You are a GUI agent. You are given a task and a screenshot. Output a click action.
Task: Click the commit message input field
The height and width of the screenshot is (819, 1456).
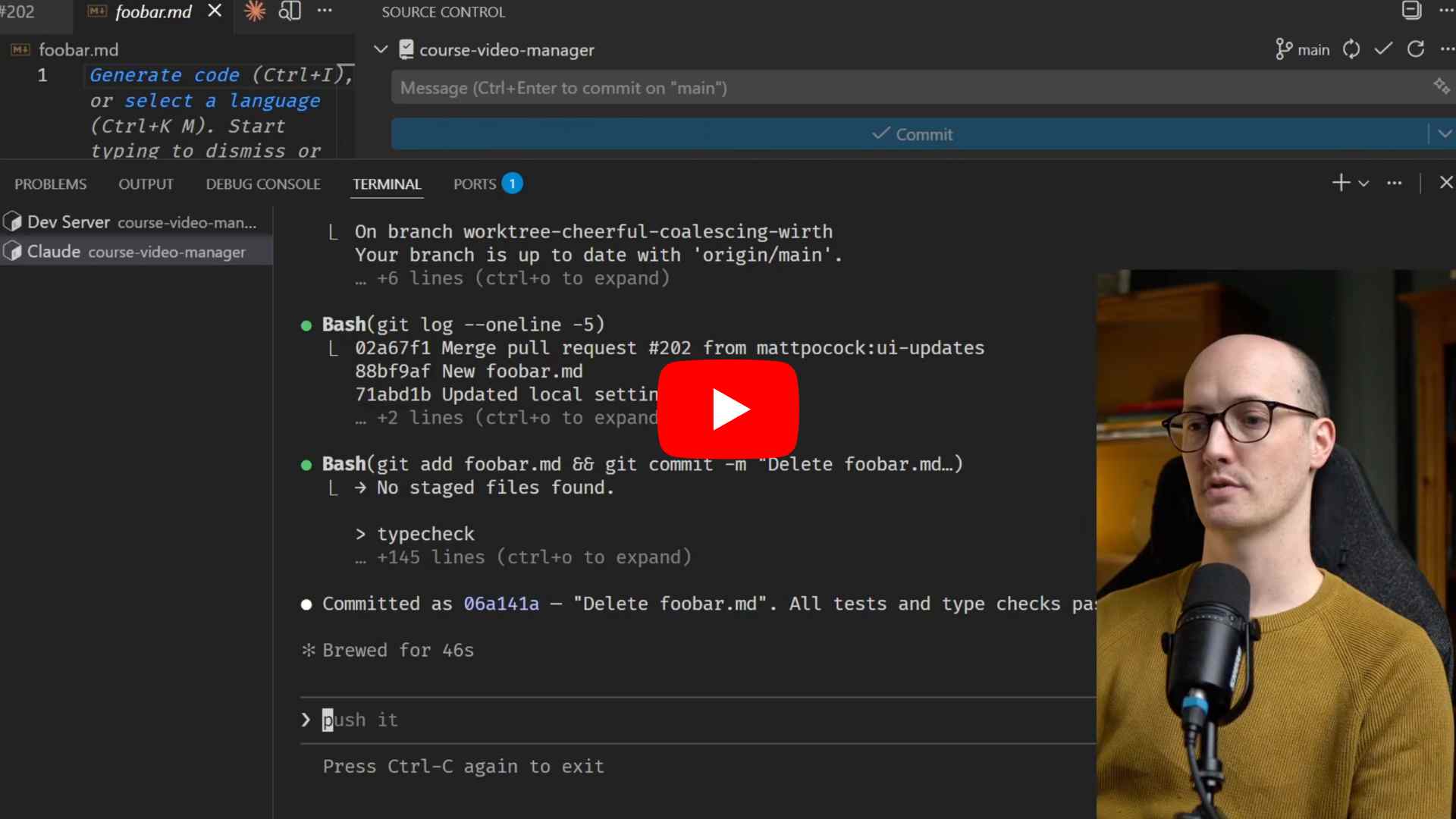point(910,88)
